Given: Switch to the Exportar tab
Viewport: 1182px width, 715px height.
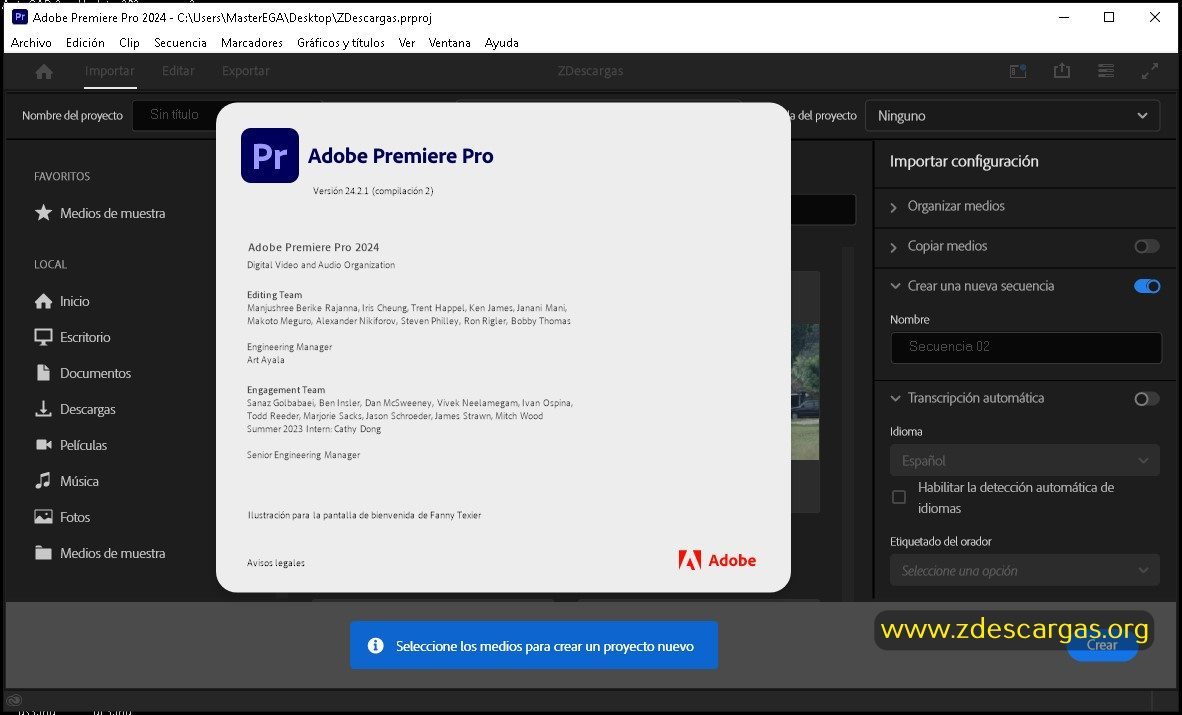Looking at the screenshot, I should click(246, 71).
